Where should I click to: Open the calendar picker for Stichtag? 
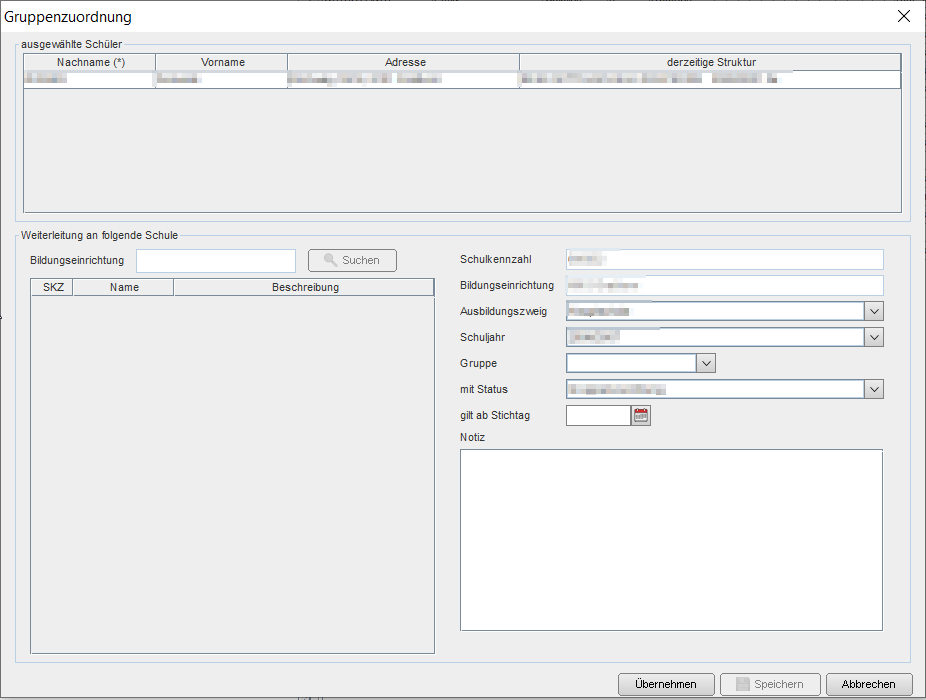(641, 415)
